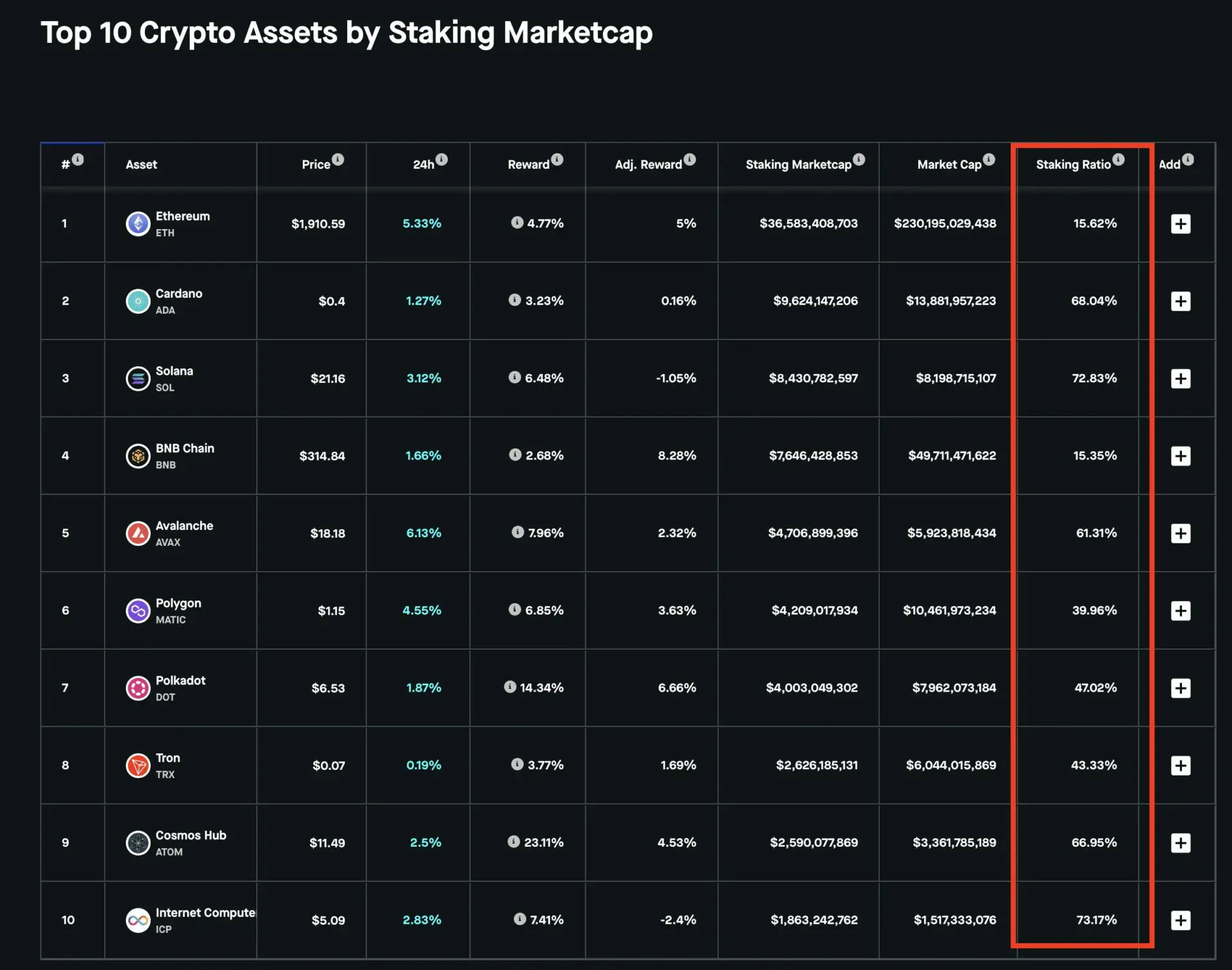
Task: Add Ethereum using its plus icon
Action: [x=1181, y=224]
